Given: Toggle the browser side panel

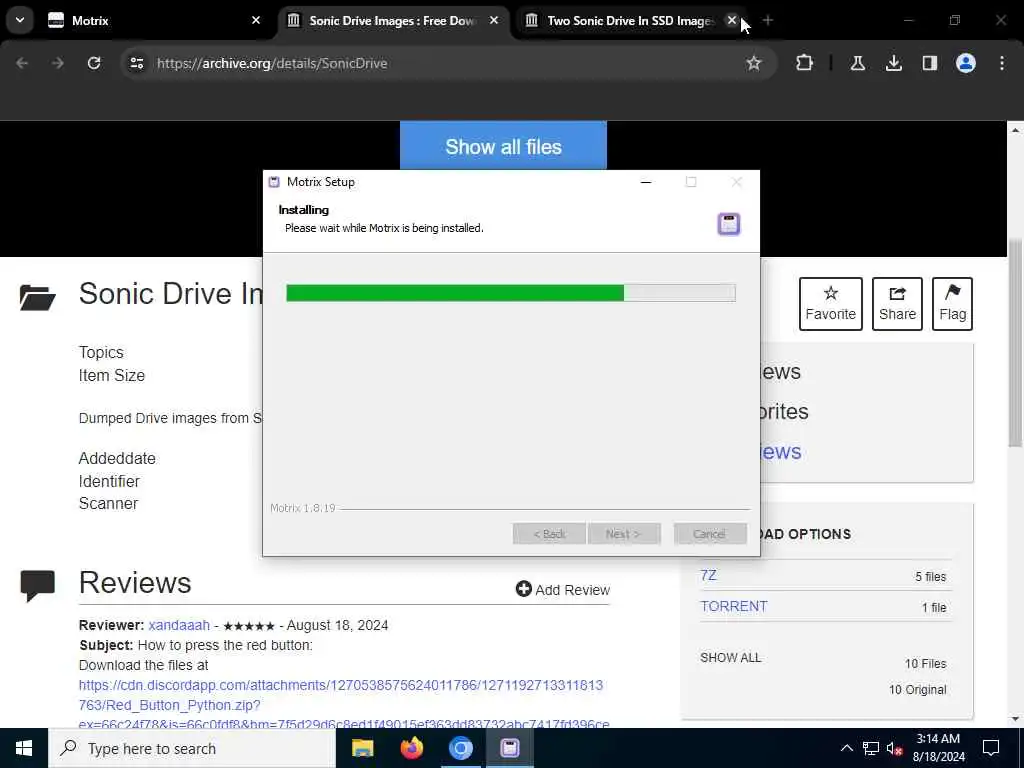Looking at the screenshot, I should pyautogui.click(x=929, y=63).
